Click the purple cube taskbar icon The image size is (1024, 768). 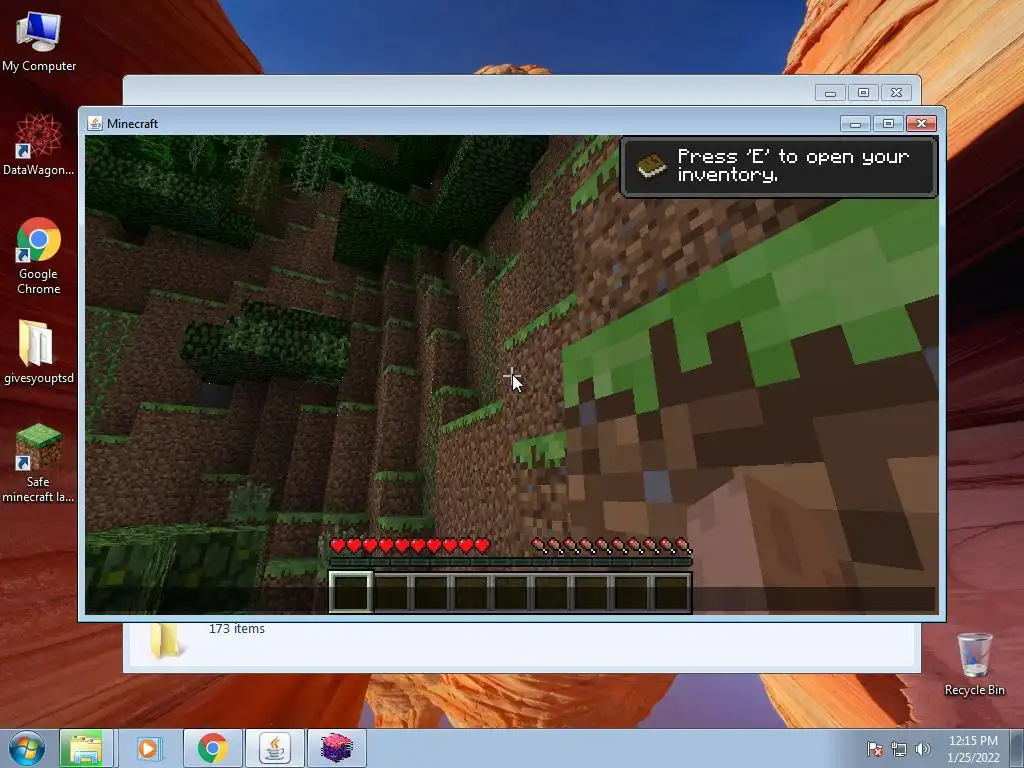(337, 748)
